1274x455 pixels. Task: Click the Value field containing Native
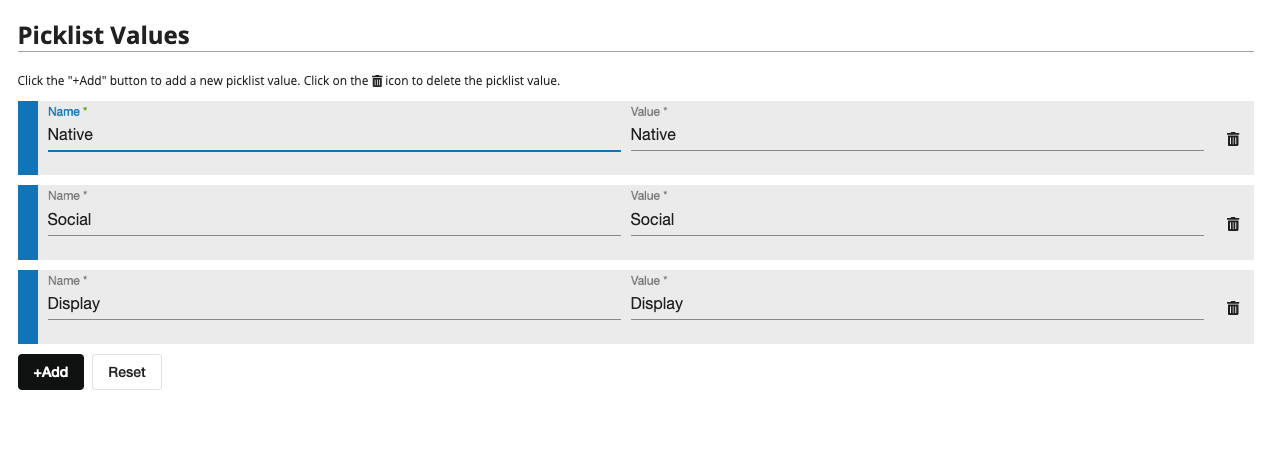(916, 135)
